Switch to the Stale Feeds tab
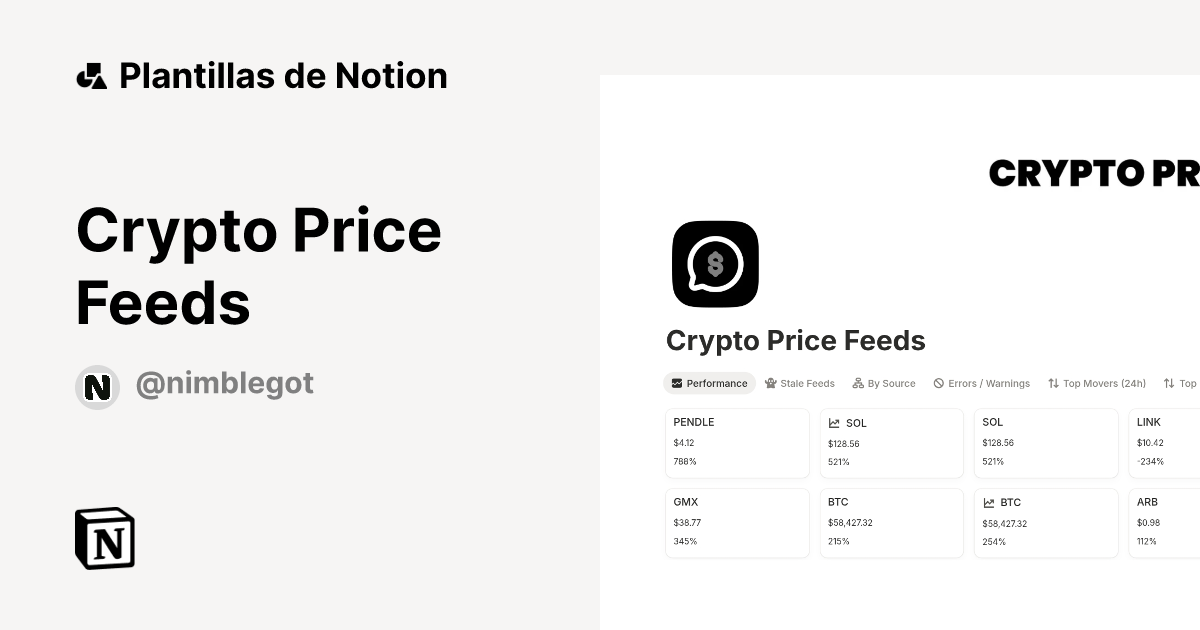Screen dimensions: 1200x630 point(806,383)
